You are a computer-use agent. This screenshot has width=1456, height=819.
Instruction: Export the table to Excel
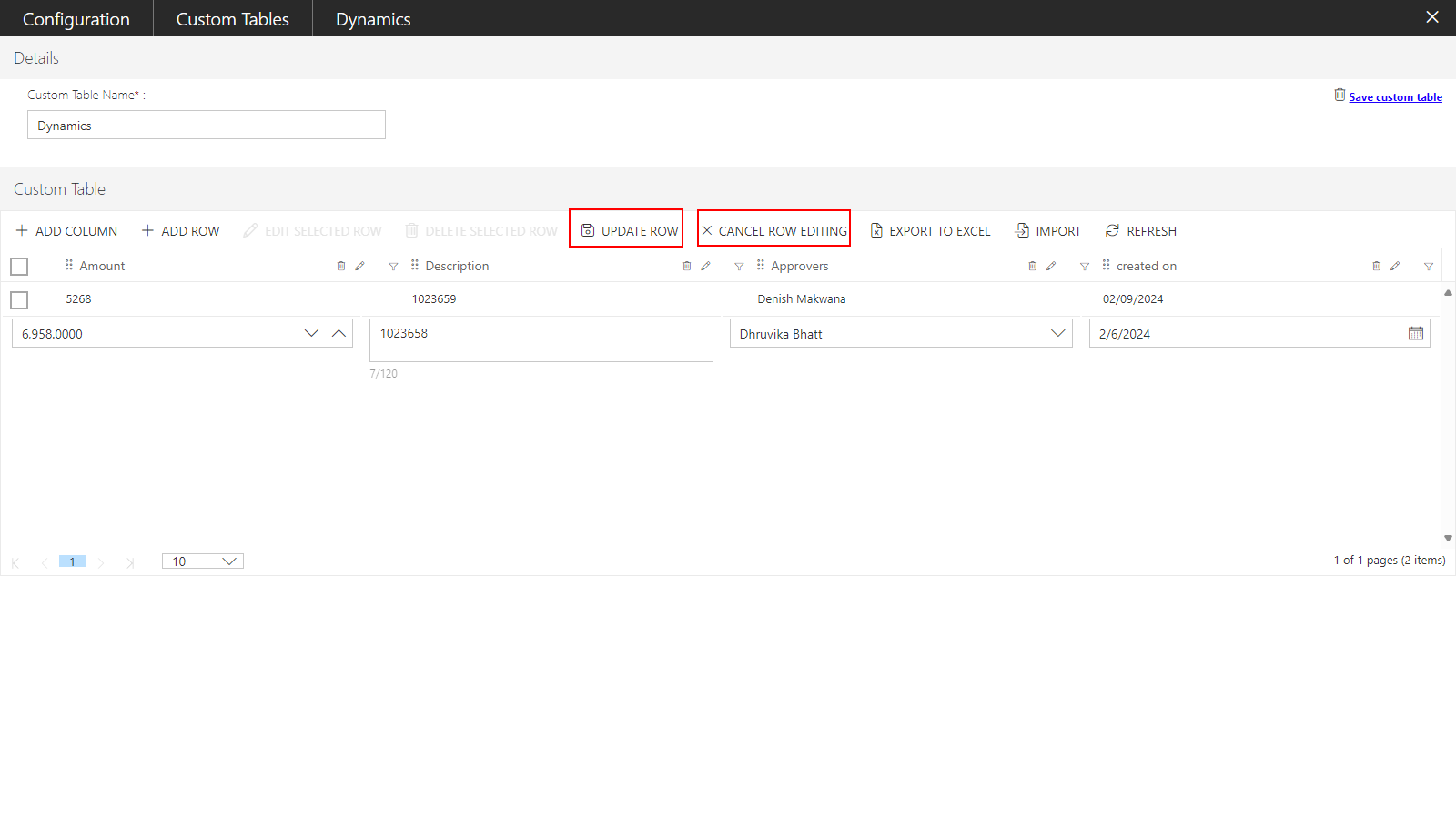coord(930,231)
